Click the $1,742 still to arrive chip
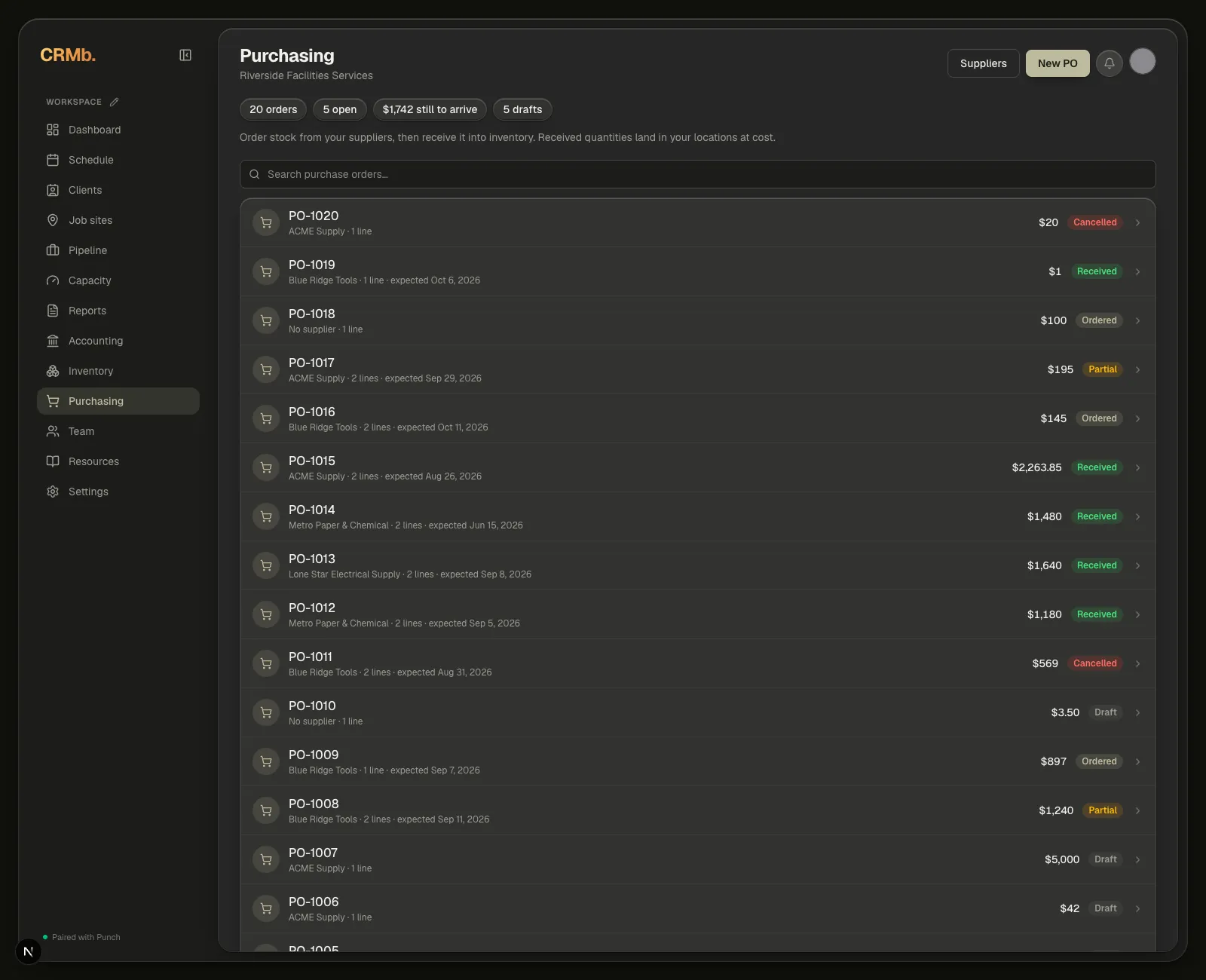Screen dimensions: 1206x980 click(x=430, y=109)
